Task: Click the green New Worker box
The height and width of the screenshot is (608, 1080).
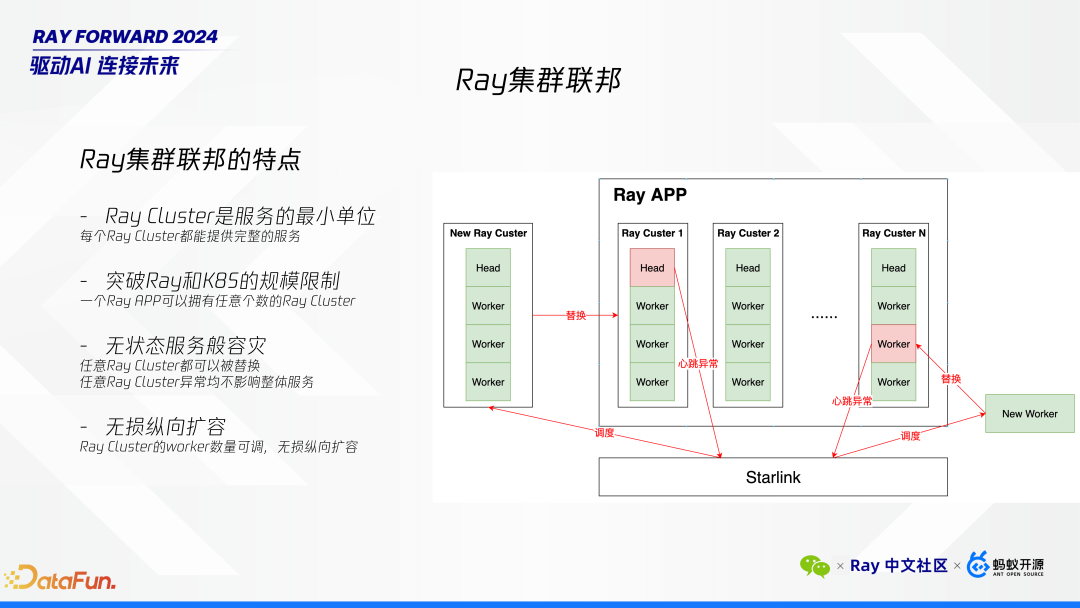Action: (1029, 413)
